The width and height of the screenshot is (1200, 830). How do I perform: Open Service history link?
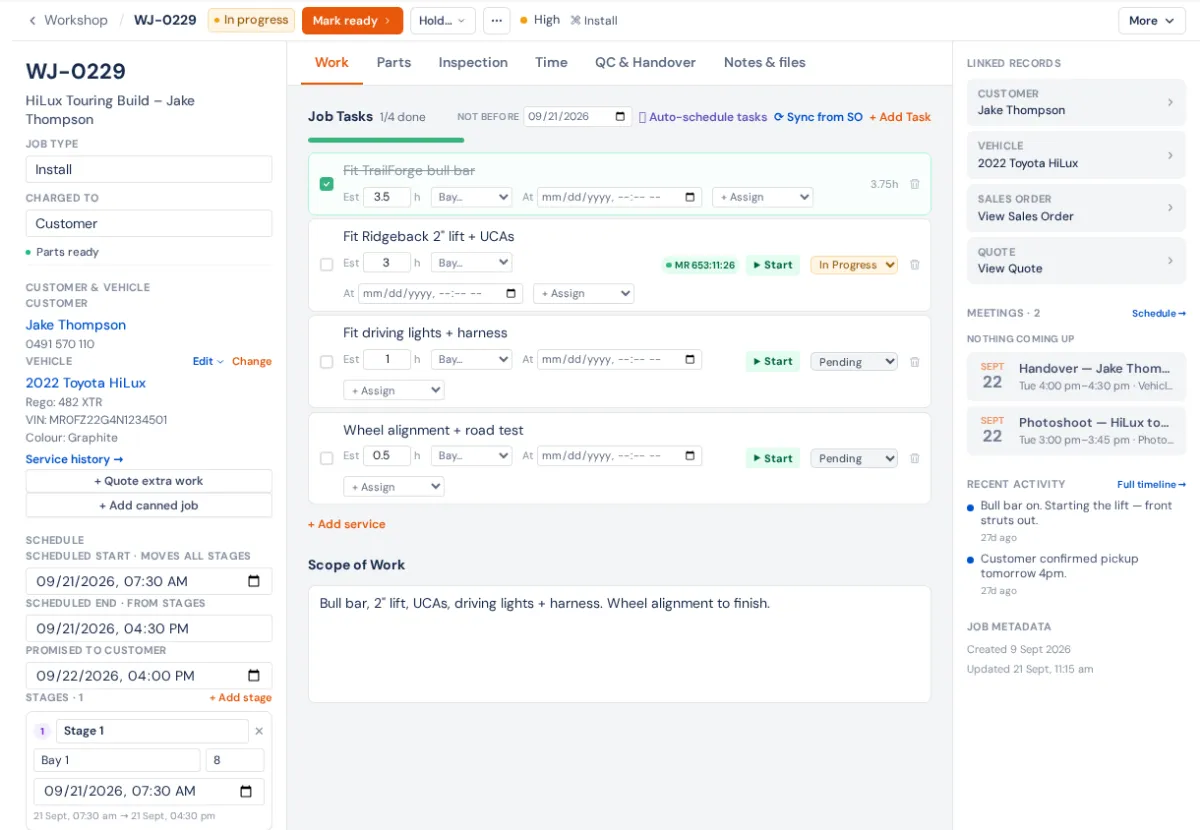tap(74, 459)
